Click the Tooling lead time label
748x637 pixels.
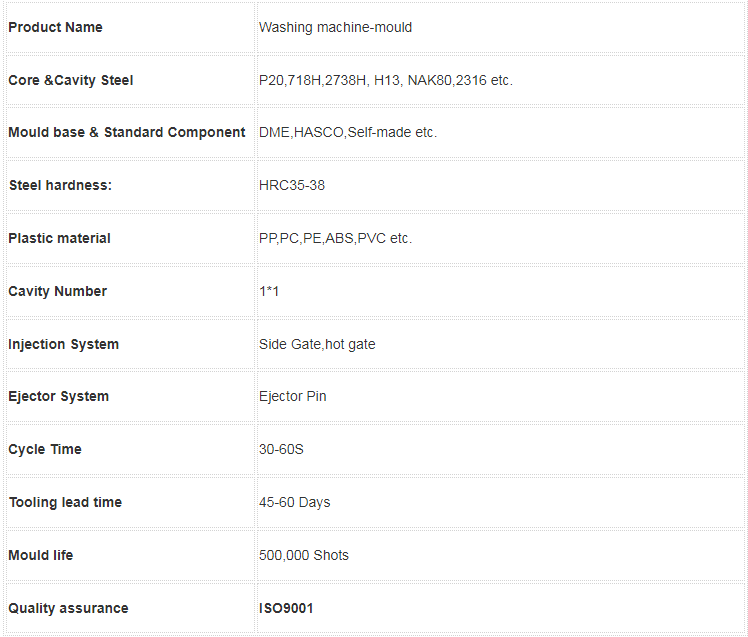point(65,502)
